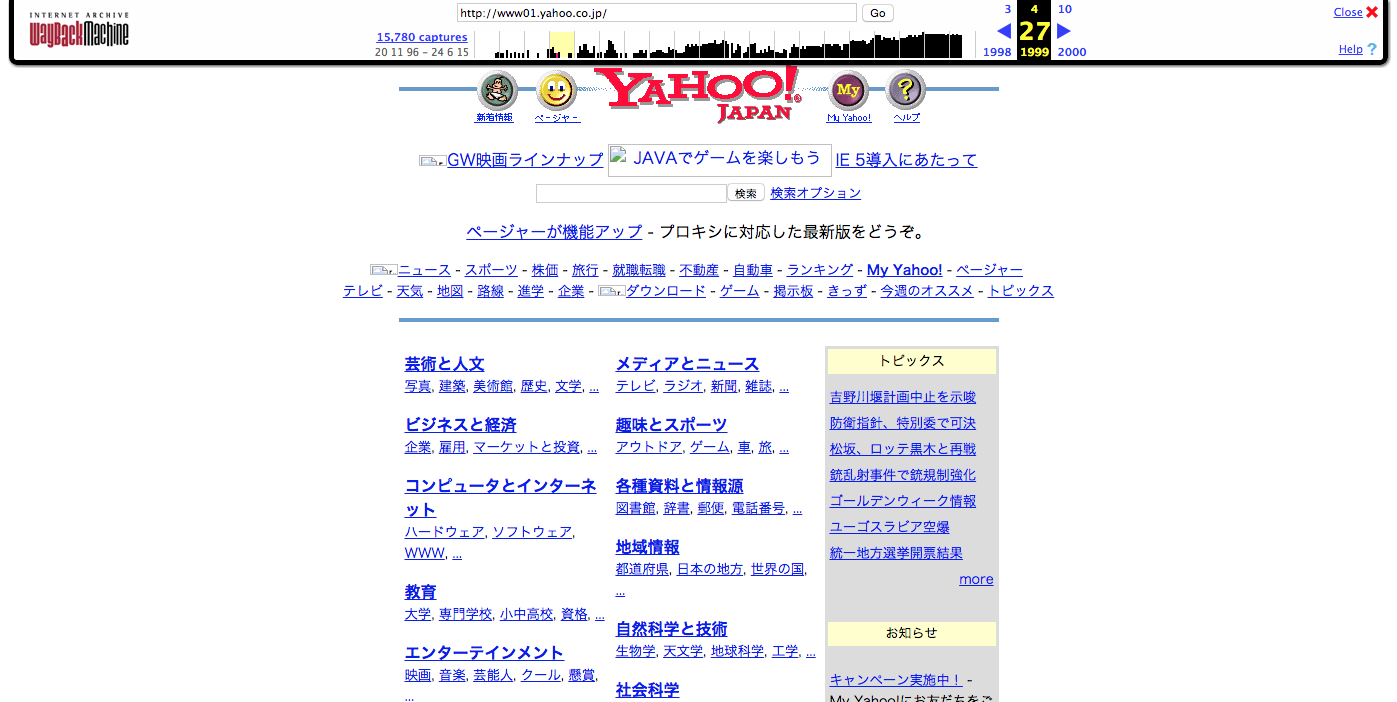Open the 不動産 navigation link
Image resolution: width=1397 pixels, height=702 pixels.
tap(699, 270)
